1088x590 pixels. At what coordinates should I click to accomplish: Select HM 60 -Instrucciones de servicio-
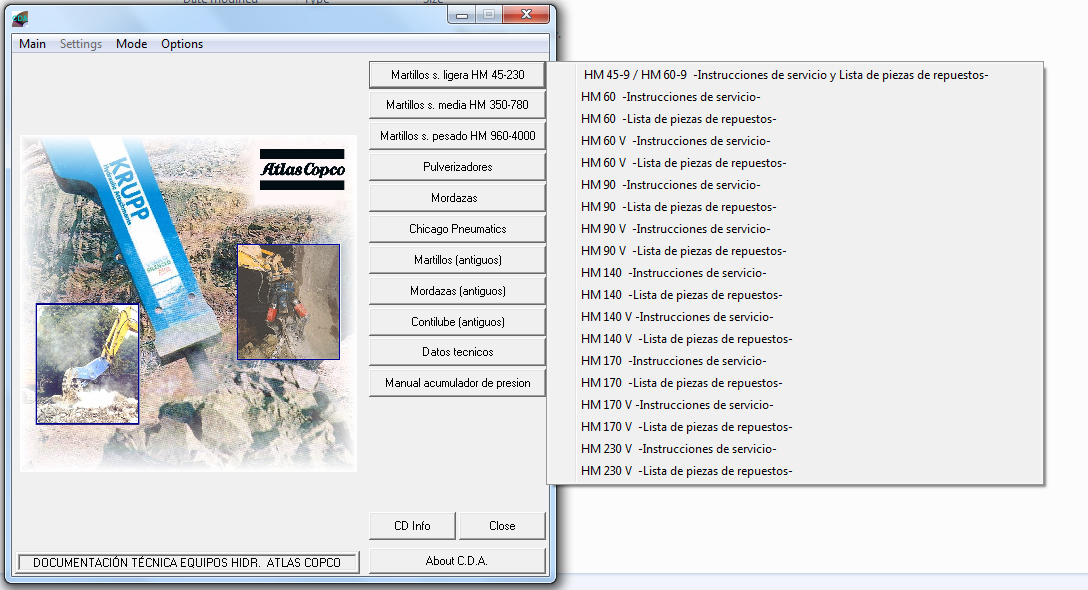pyautogui.click(x=795, y=96)
